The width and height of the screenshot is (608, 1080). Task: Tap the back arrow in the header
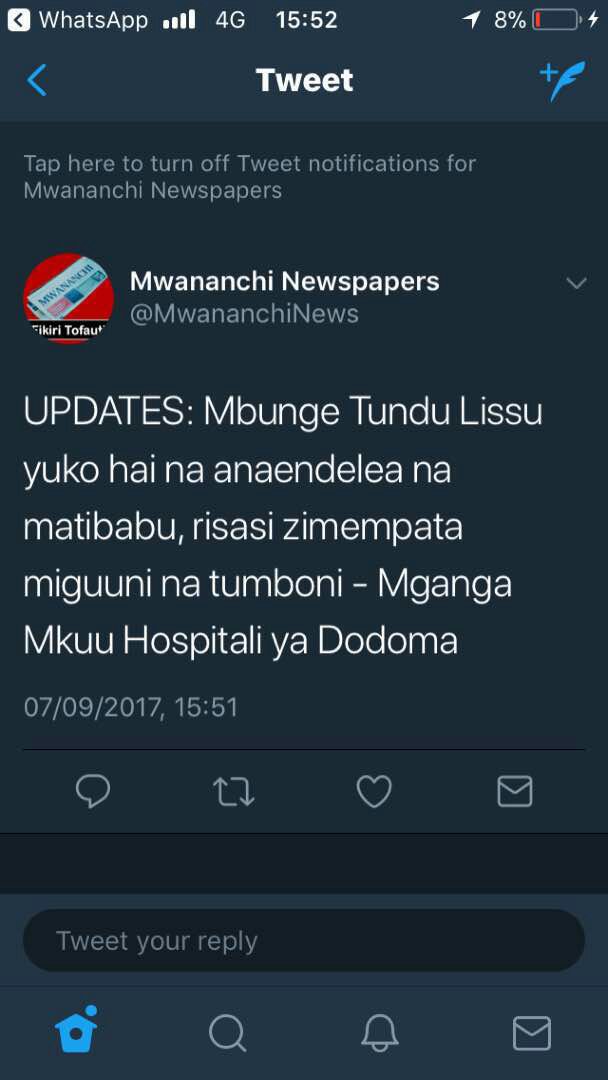coord(36,80)
